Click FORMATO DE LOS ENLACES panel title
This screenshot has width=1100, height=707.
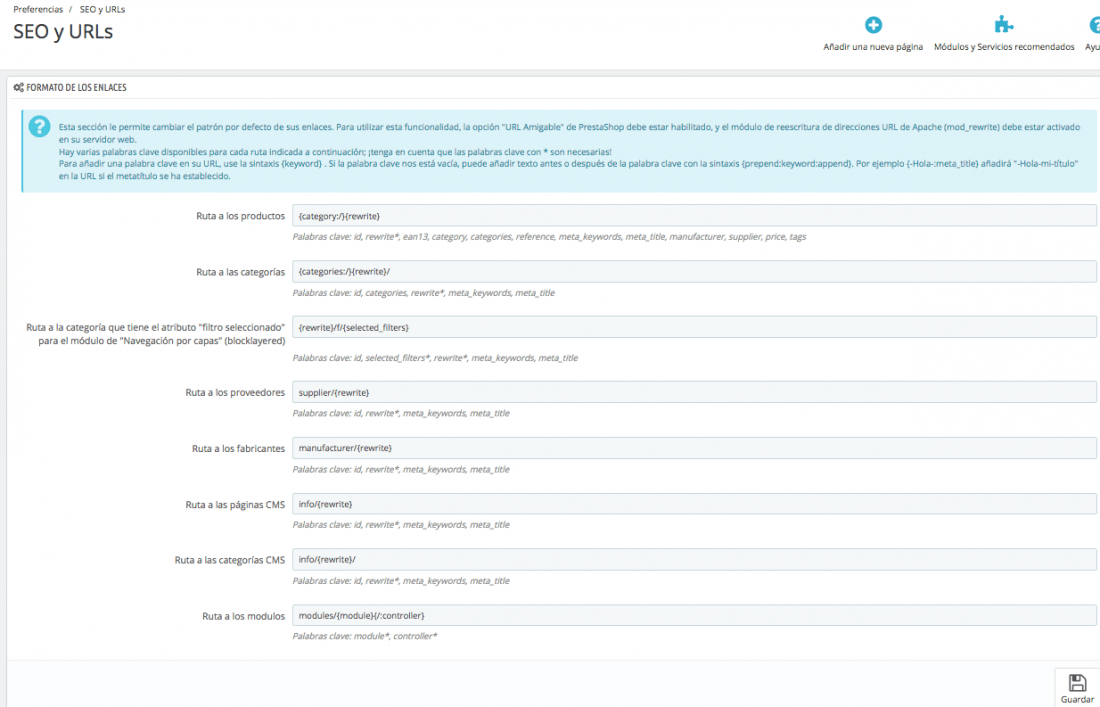pos(76,88)
